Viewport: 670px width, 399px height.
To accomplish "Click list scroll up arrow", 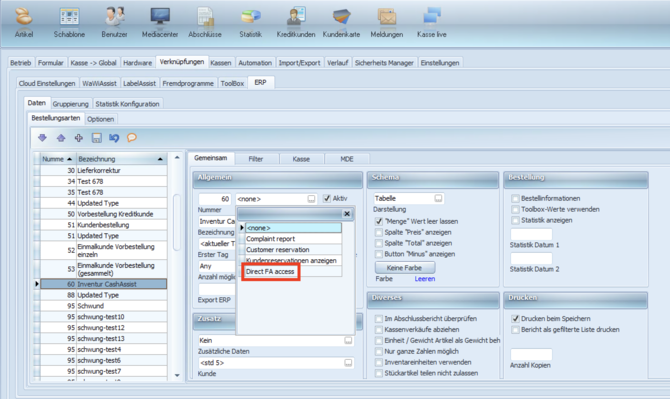I will (x=177, y=158).
